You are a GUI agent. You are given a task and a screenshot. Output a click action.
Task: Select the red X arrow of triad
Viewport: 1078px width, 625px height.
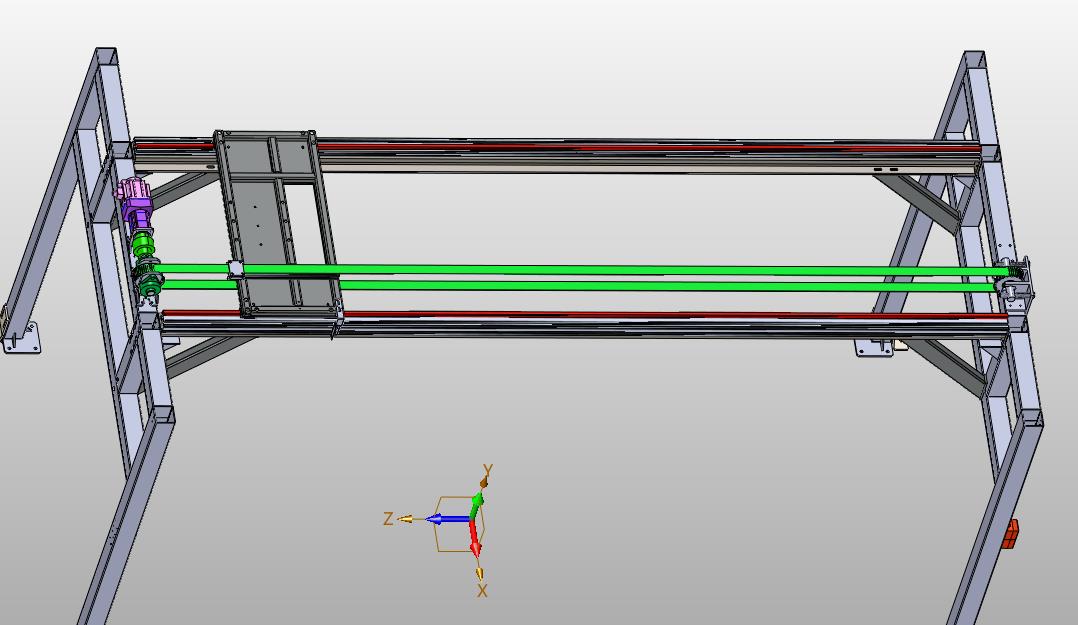point(474,538)
